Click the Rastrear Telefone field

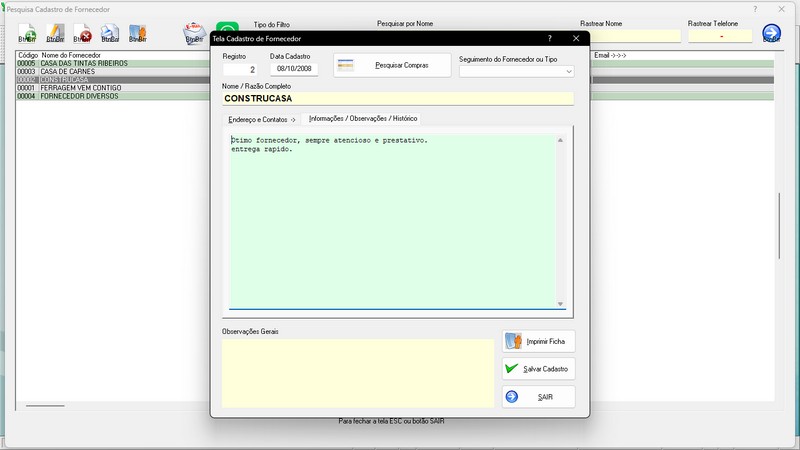tap(720, 36)
